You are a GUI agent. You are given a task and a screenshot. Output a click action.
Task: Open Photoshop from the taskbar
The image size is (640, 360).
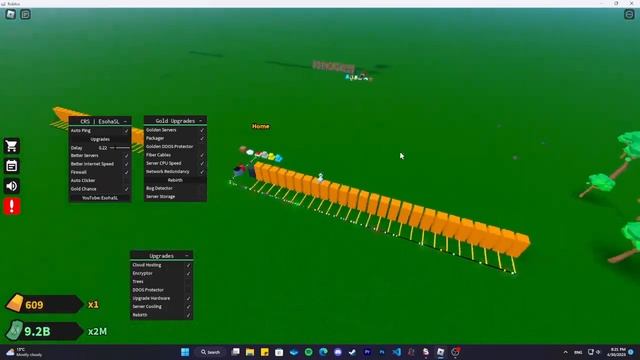(x=382, y=352)
